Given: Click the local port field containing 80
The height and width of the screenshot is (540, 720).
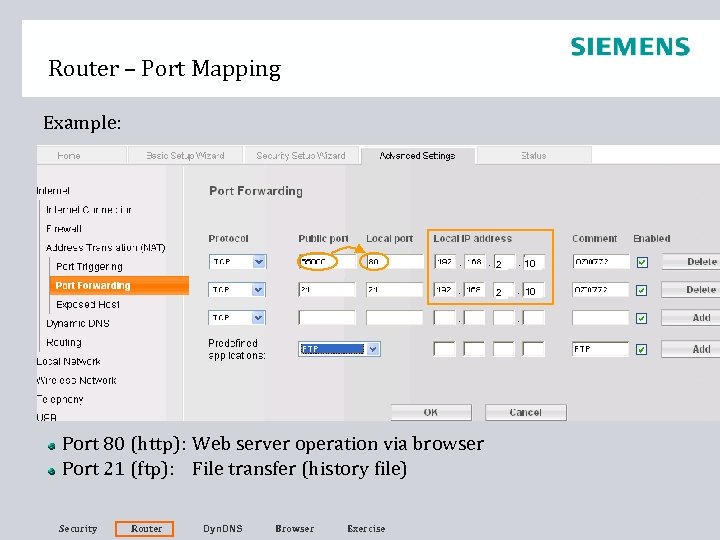Looking at the screenshot, I should [394, 262].
